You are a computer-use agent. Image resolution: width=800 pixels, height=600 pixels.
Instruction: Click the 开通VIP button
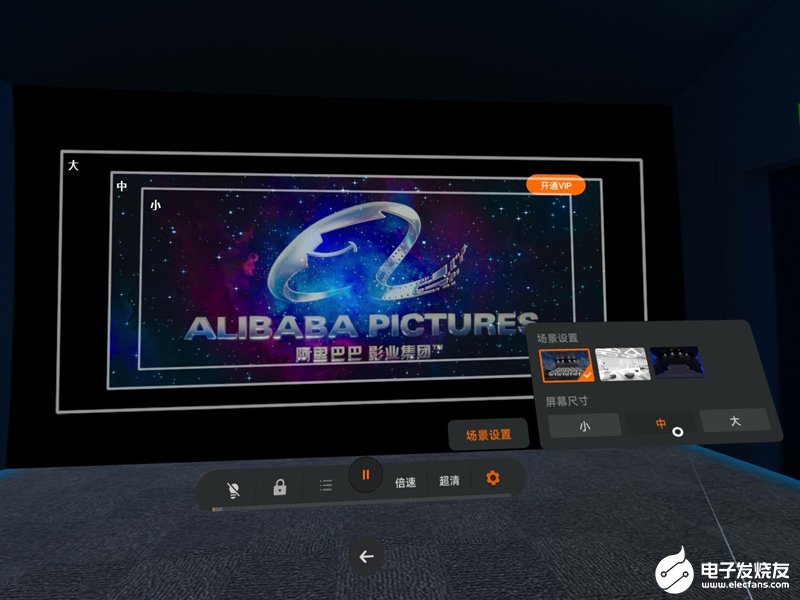[556, 185]
